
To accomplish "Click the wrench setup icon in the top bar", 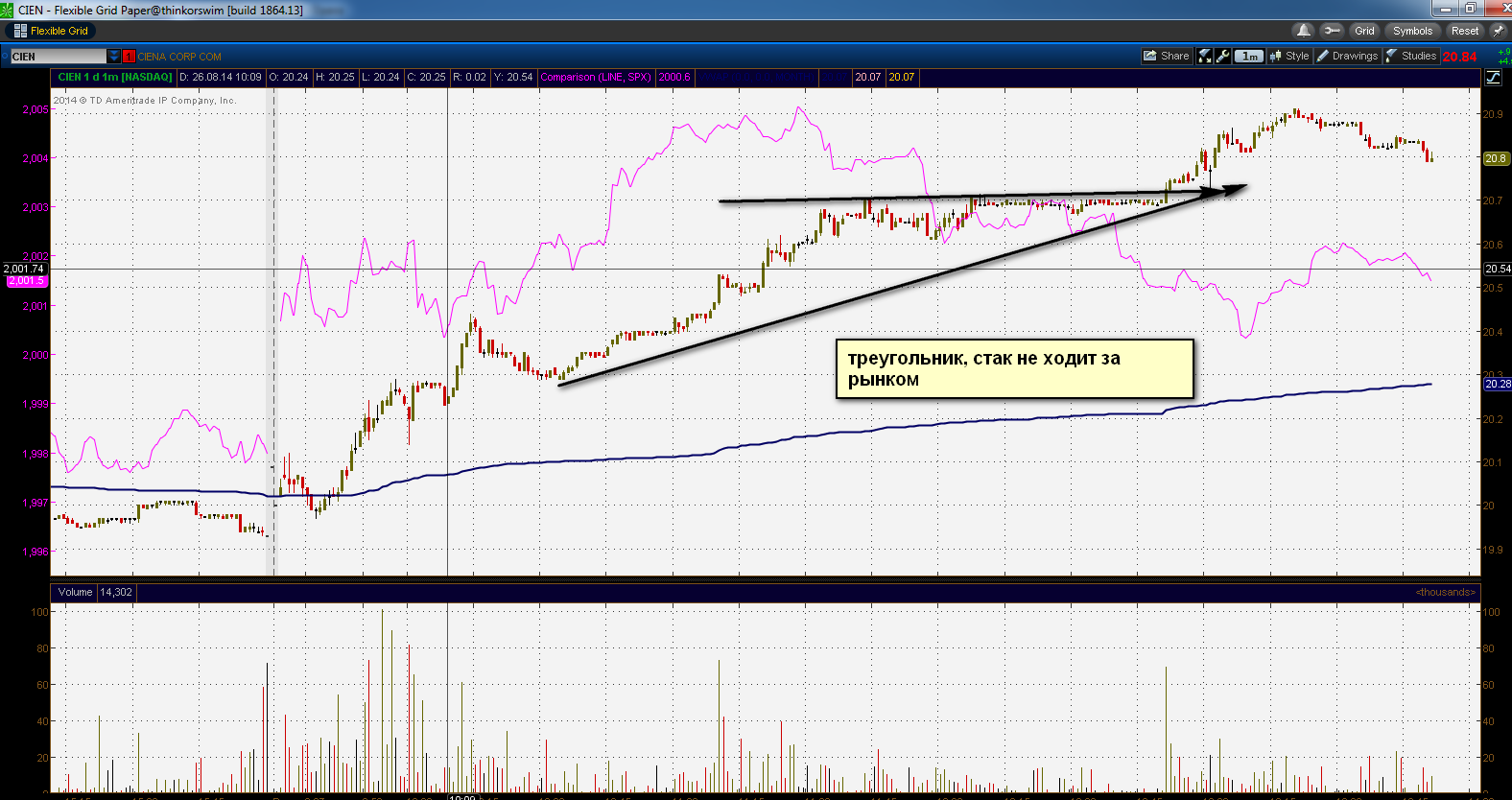I will [1331, 31].
